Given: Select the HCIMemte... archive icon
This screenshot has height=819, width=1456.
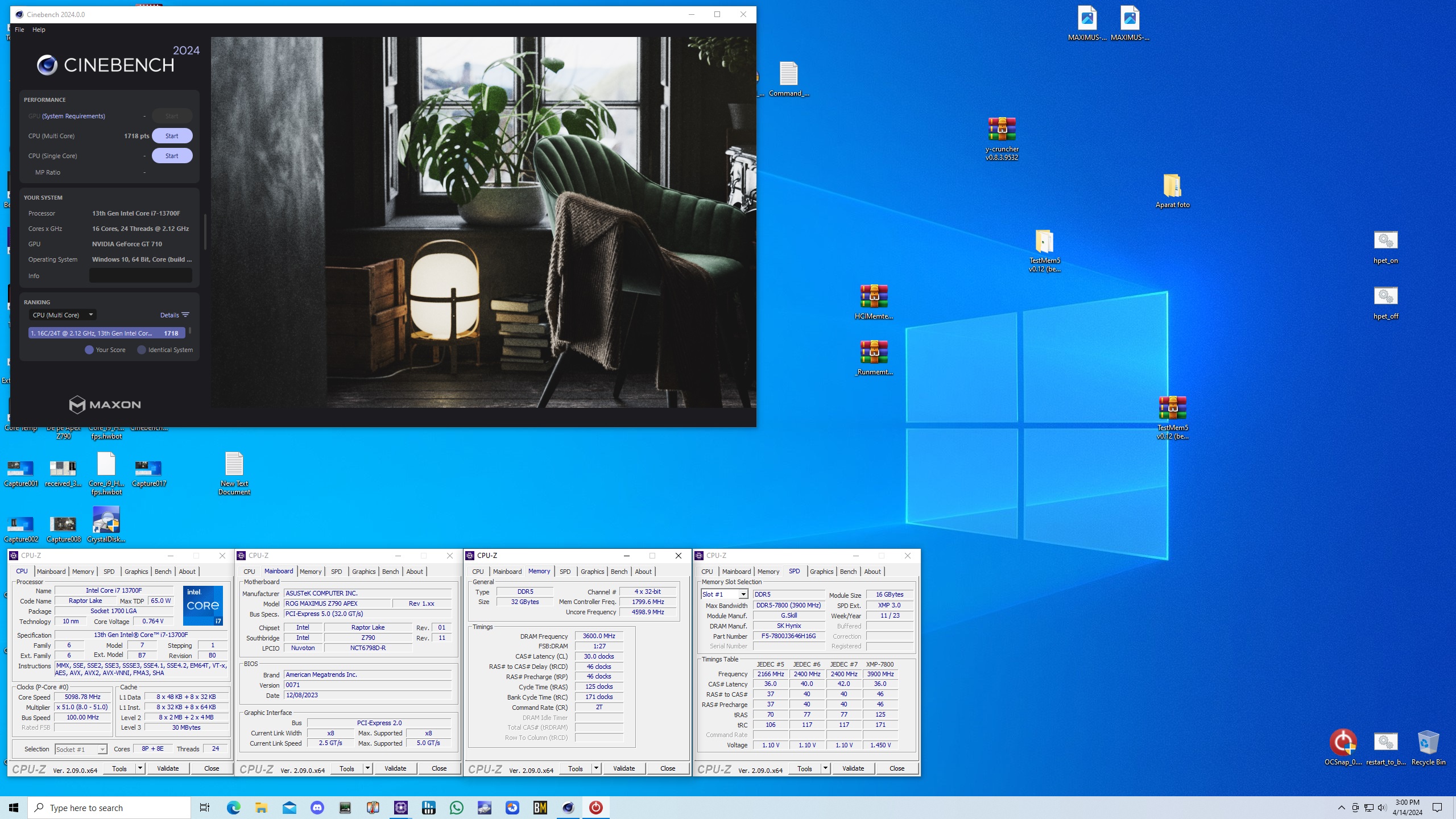Looking at the screenshot, I should pyautogui.click(x=874, y=302).
